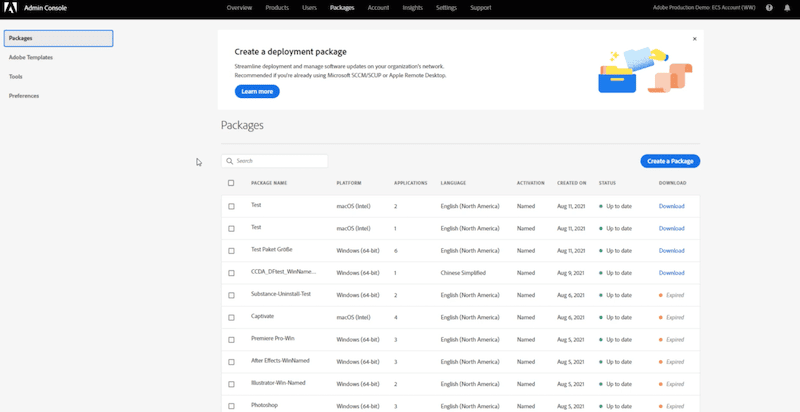Viewport: 800px width, 412px height.
Task: Open the Support tab
Action: point(481,8)
